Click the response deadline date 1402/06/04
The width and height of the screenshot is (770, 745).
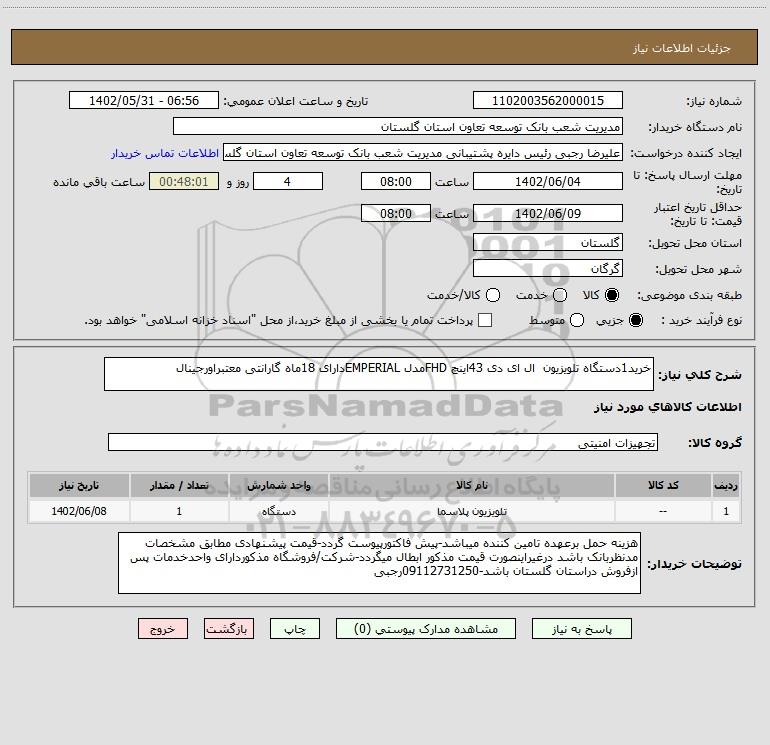(x=548, y=182)
